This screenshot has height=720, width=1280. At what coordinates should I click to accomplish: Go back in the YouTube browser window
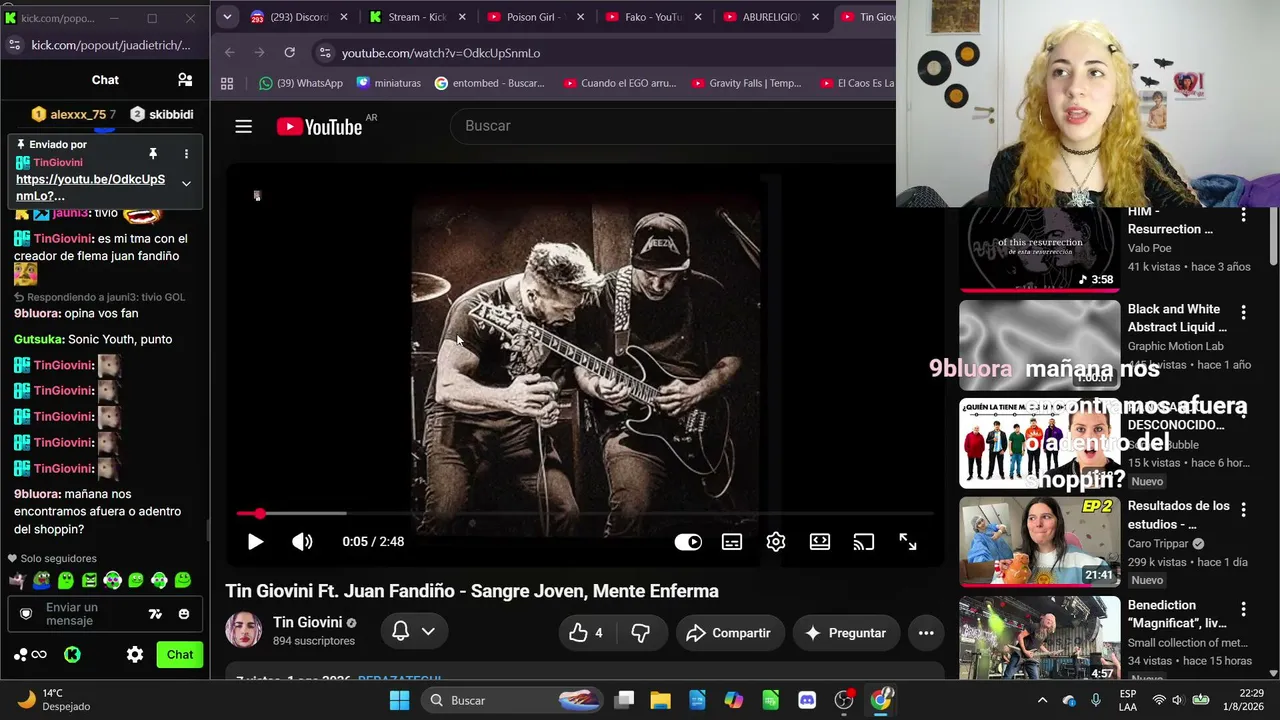[x=230, y=53]
